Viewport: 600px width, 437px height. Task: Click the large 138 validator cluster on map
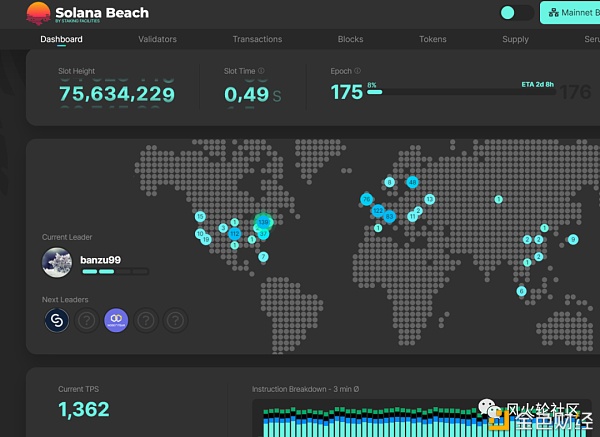tap(264, 222)
